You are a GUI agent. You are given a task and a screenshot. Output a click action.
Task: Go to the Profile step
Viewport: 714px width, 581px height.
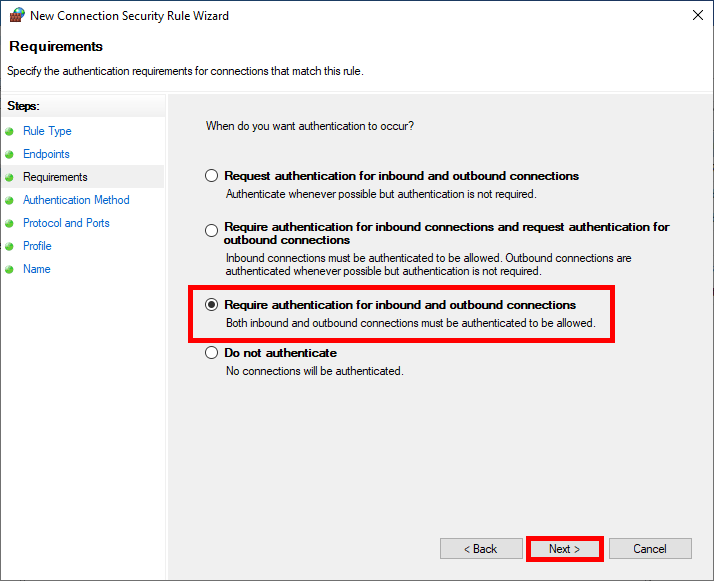click(x=37, y=246)
